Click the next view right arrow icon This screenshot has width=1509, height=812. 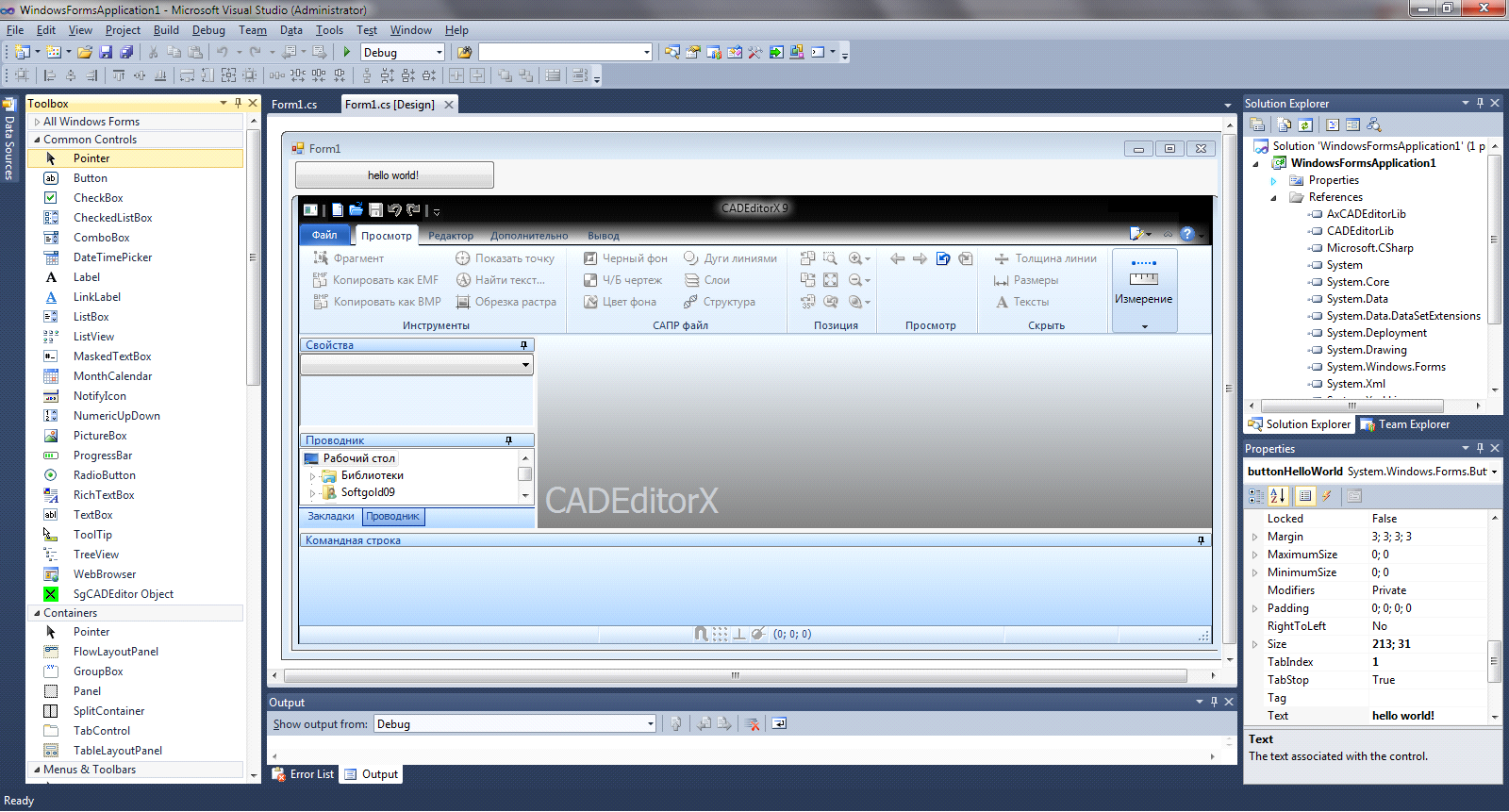920,258
